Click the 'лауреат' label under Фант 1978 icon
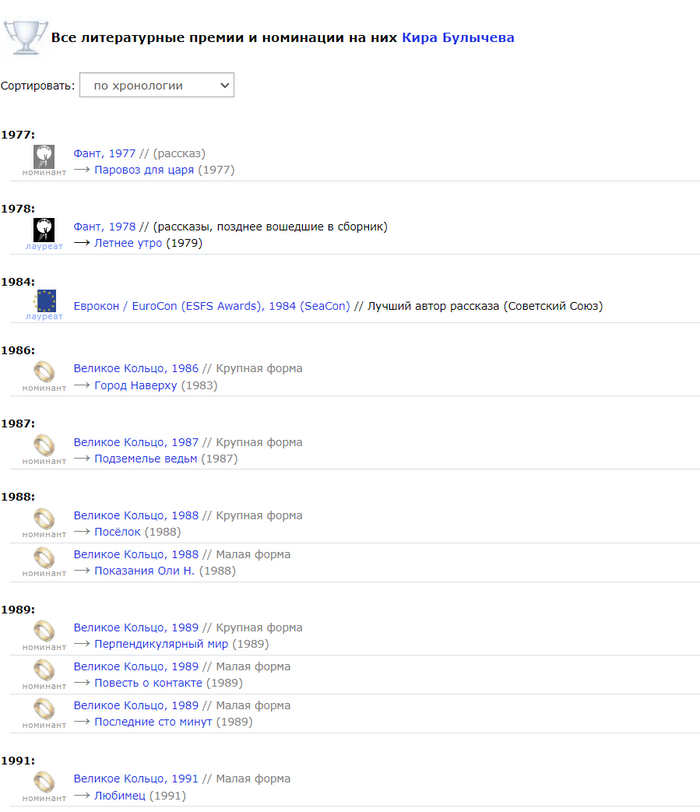The height and width of the screenshot is (812, 700). pos(44,246)
